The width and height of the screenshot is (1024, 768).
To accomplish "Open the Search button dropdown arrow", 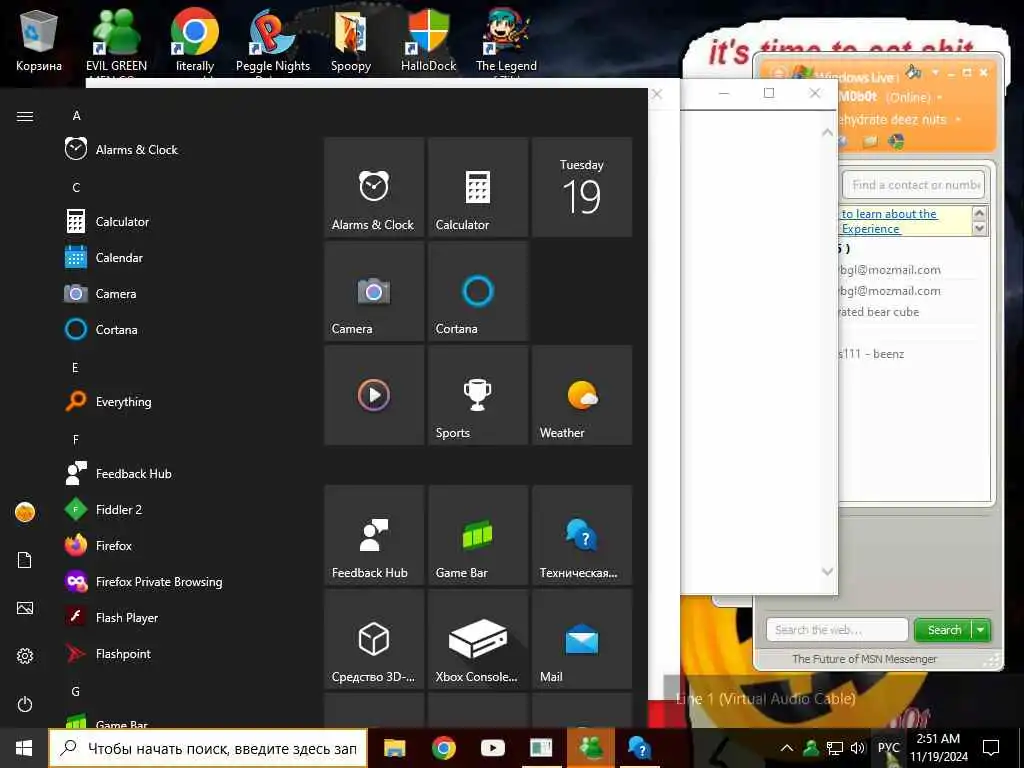I will (x=981, y=630).
